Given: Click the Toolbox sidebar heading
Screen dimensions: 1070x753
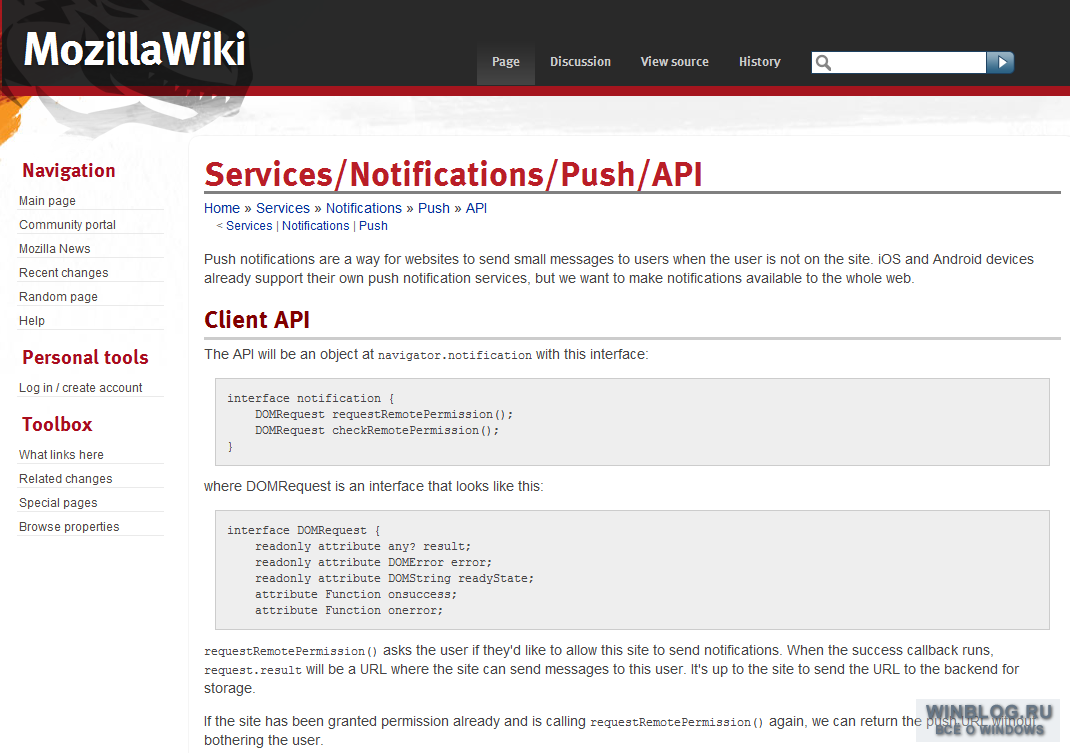Looking at the screenshot, I should tap(57, 424).
